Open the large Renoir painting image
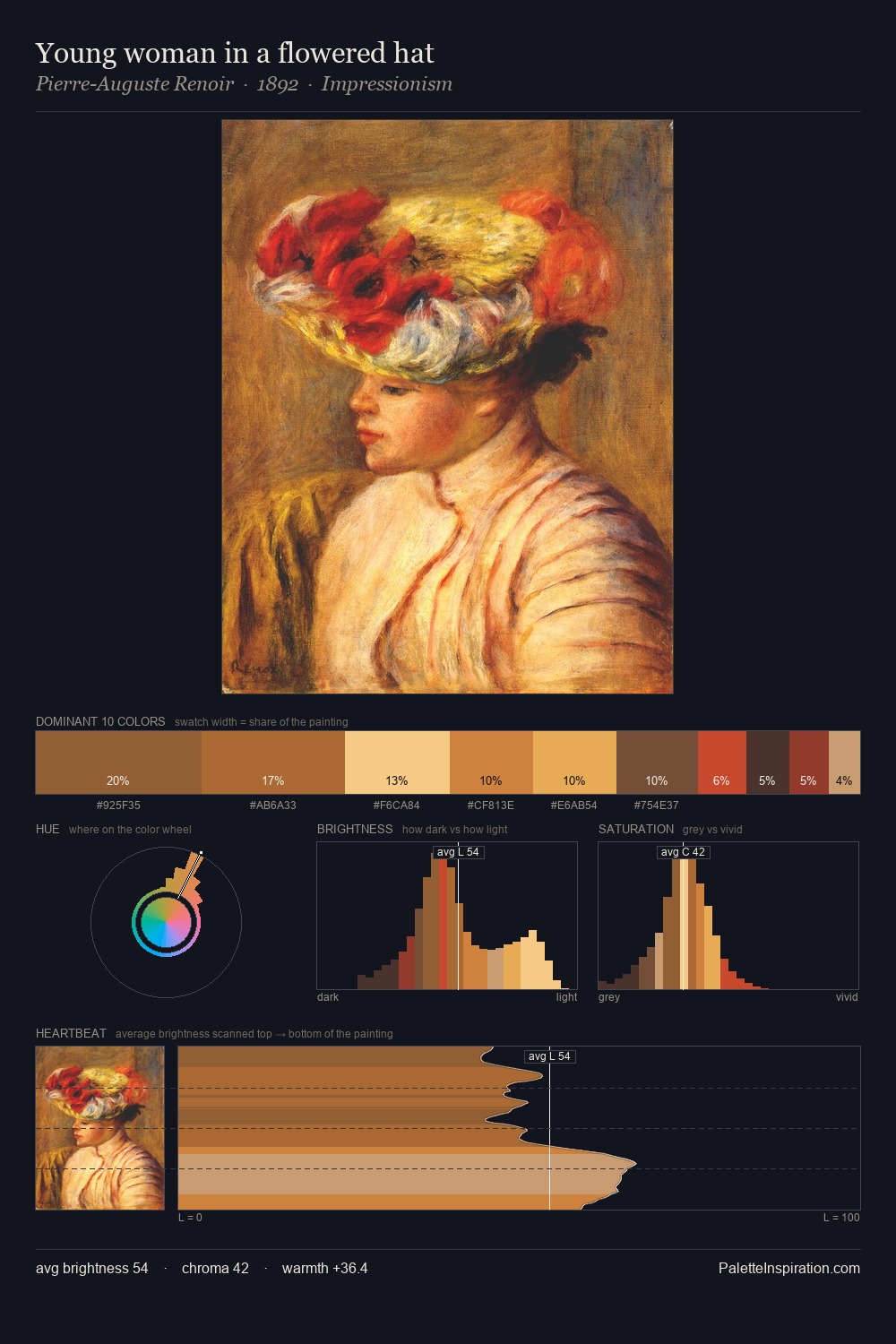896x1344 pixels. (x=447, y=407)
